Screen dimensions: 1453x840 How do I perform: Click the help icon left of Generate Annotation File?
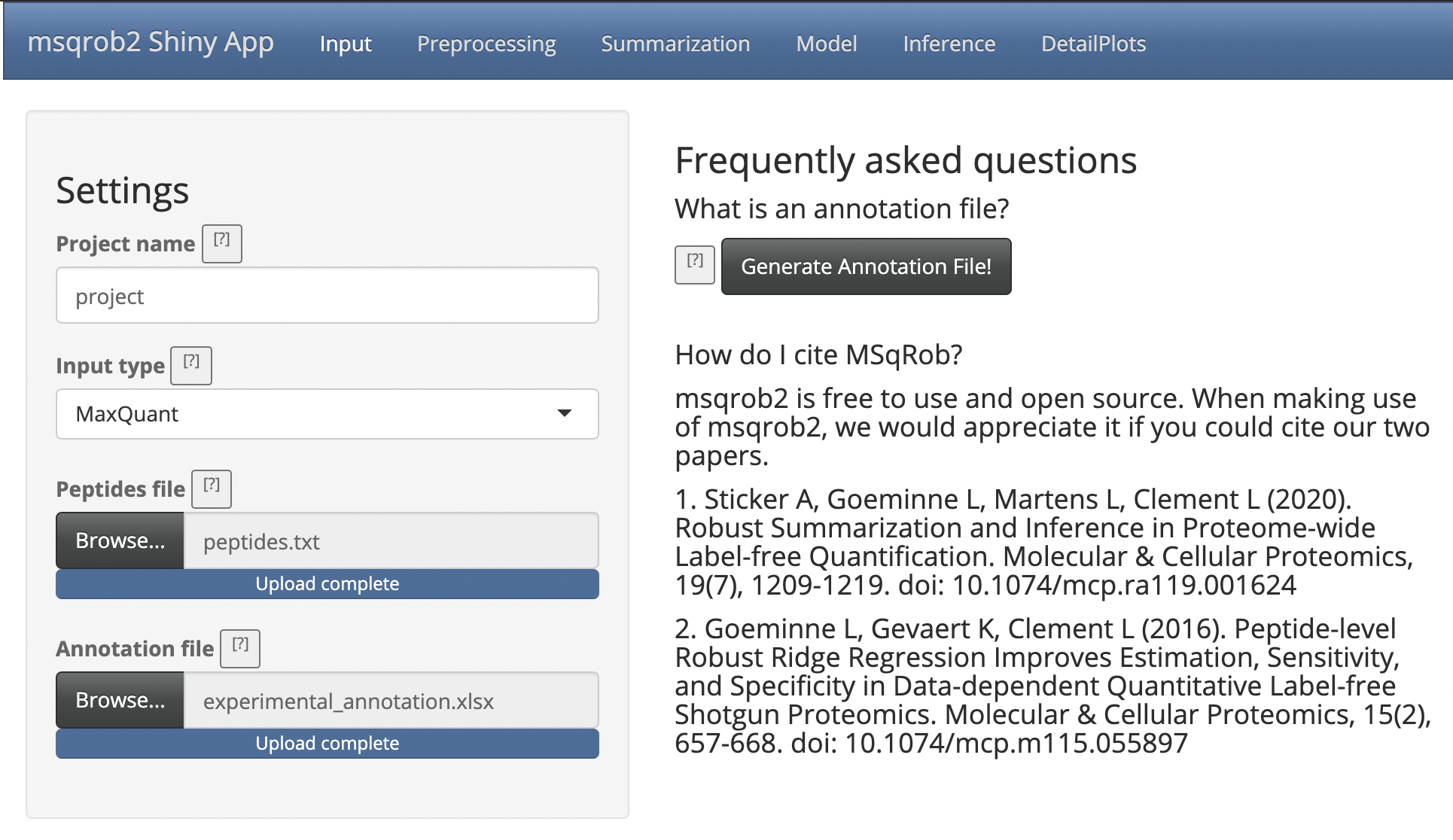(x=694, y=264)
